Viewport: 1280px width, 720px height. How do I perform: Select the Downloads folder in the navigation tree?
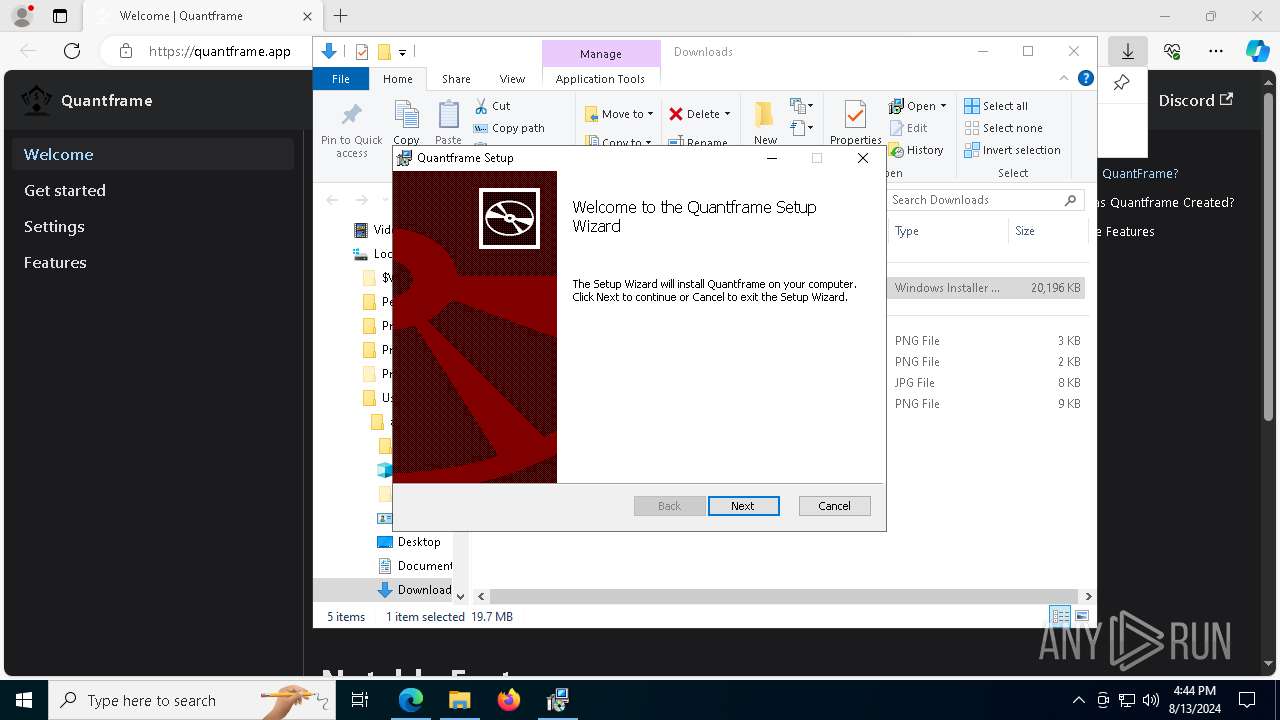point(414,590)
